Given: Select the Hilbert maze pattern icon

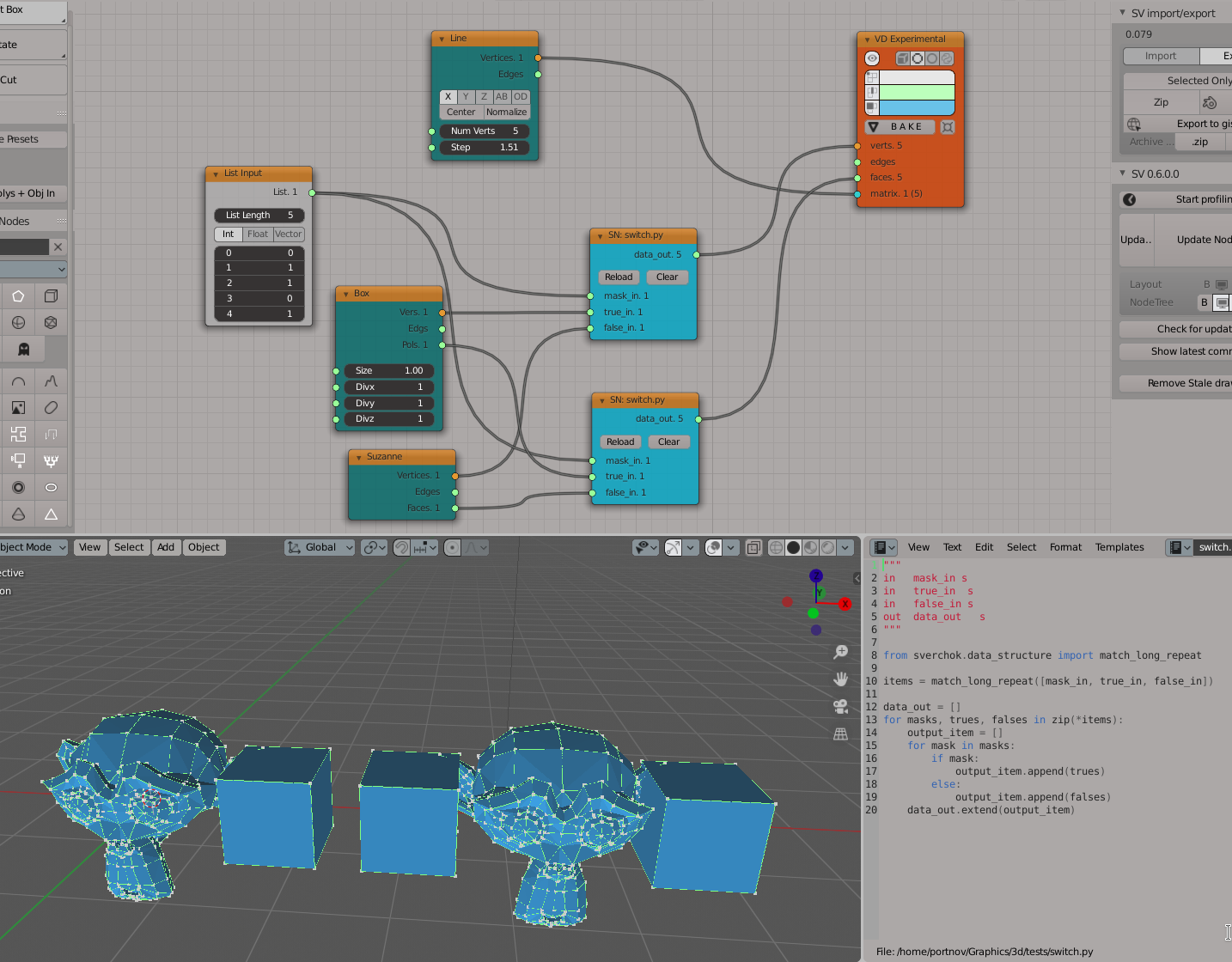Looking at the screenshot, I should pyautogui.click(x=18, y=434).
